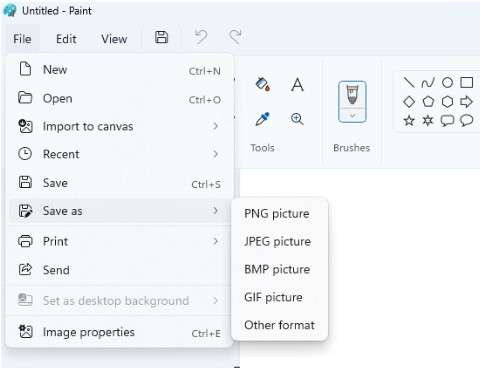Click the Brushes group label
486x372 pixels.
click(352, 148)
